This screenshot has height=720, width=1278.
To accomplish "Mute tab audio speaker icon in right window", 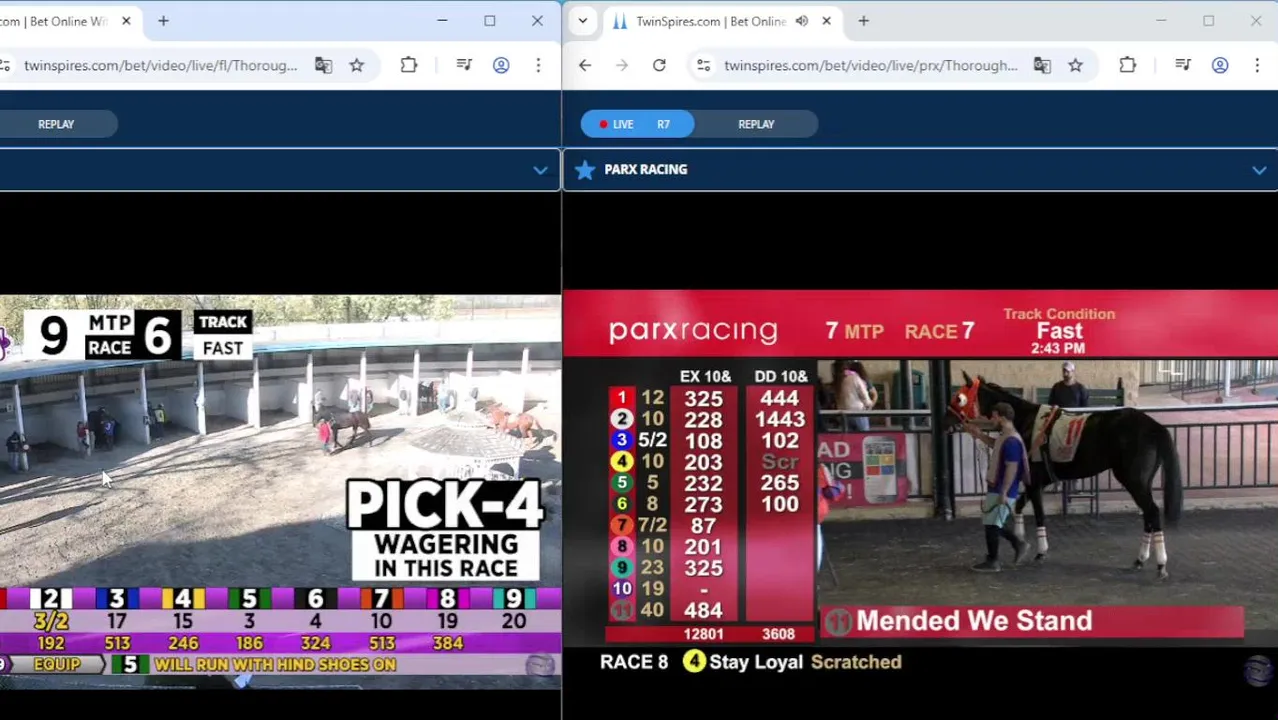I will tap(802, 21).
